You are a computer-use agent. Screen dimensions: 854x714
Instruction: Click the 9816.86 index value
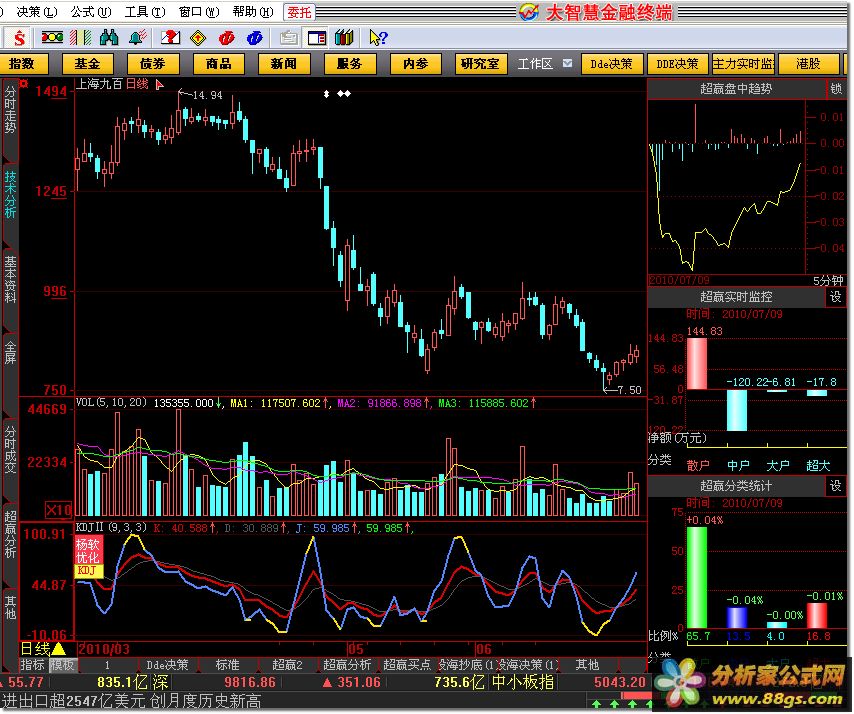[x=250, y=682]
